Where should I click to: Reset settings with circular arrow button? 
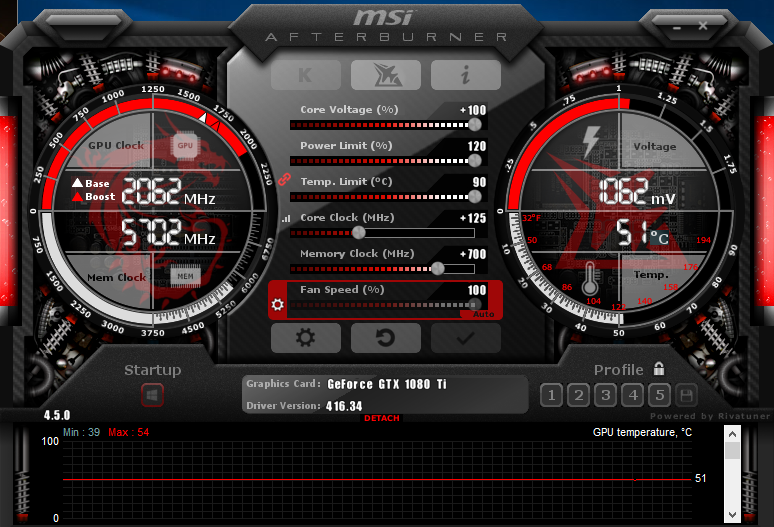[x=386, y=338]
